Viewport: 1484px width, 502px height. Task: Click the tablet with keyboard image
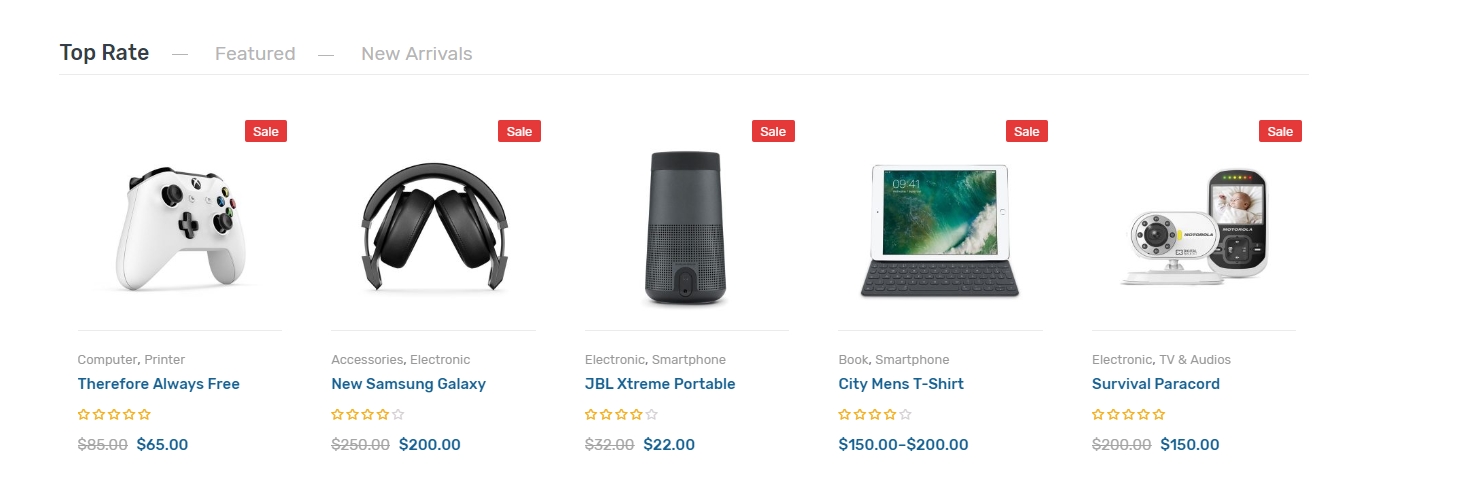click(x=940, y=230)
